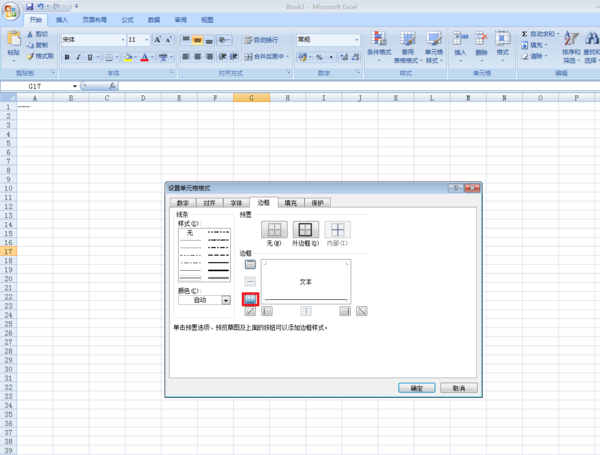Viewport: 600px width, 455px height.
Task: Apply diagonal-down border button
Action: click(361, 312)
